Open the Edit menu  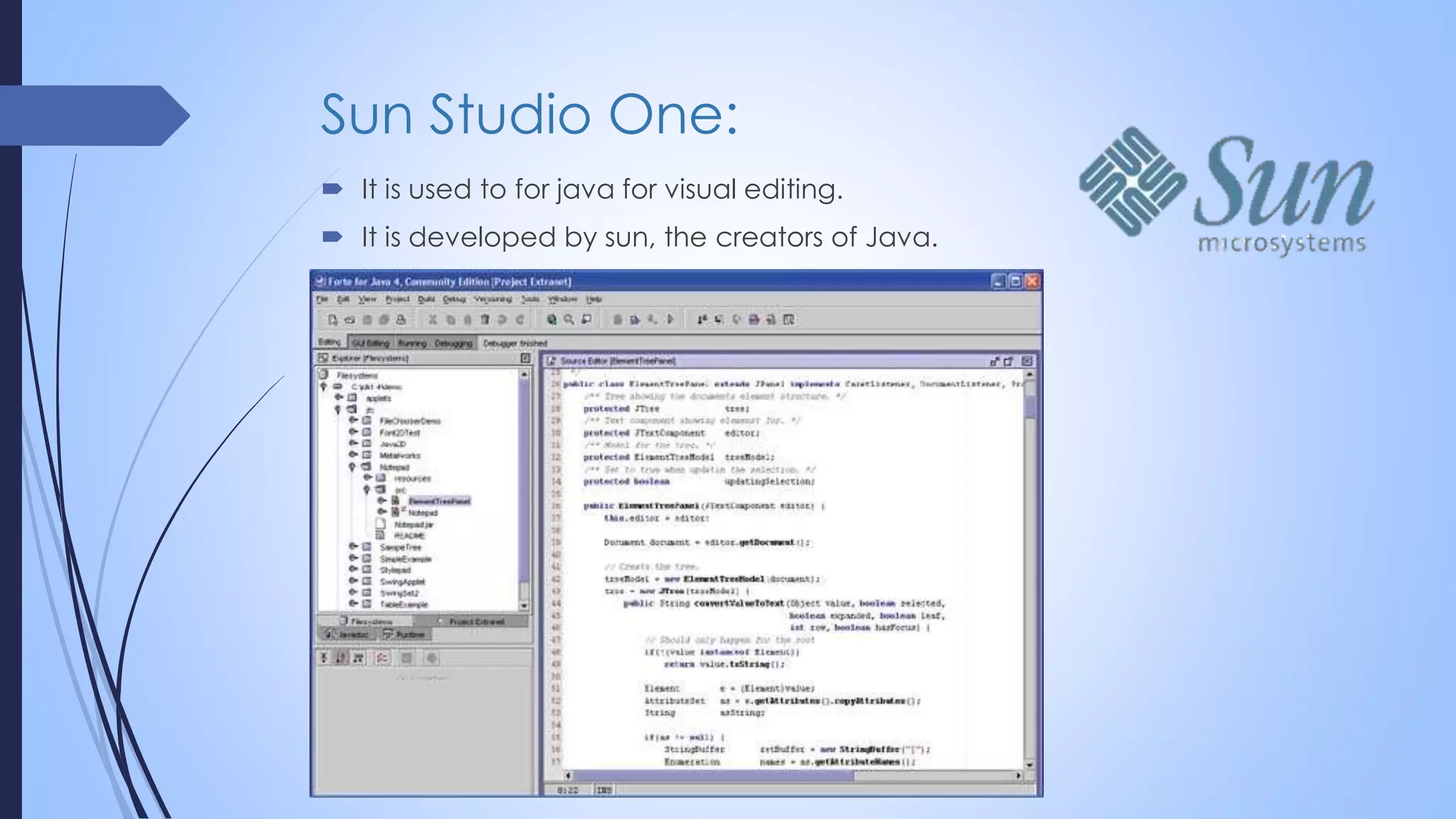coord(343,299)
